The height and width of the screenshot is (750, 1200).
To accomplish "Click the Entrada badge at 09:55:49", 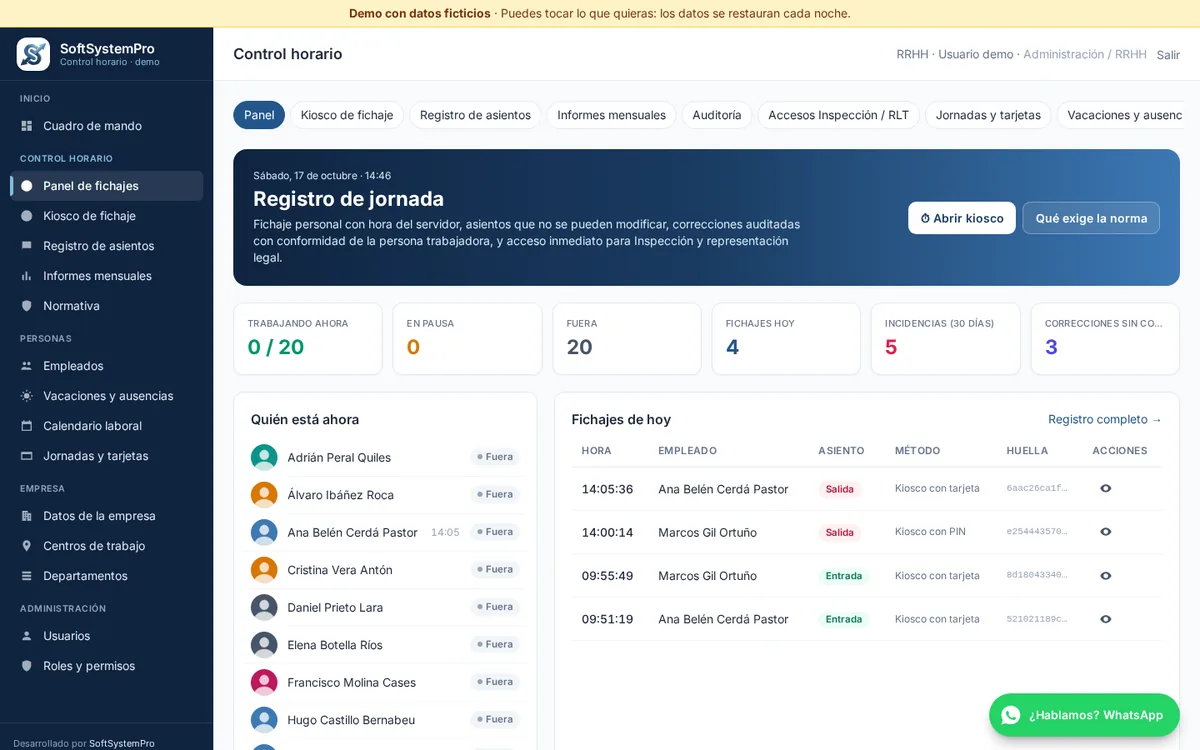I will click(x=844, y=576).
